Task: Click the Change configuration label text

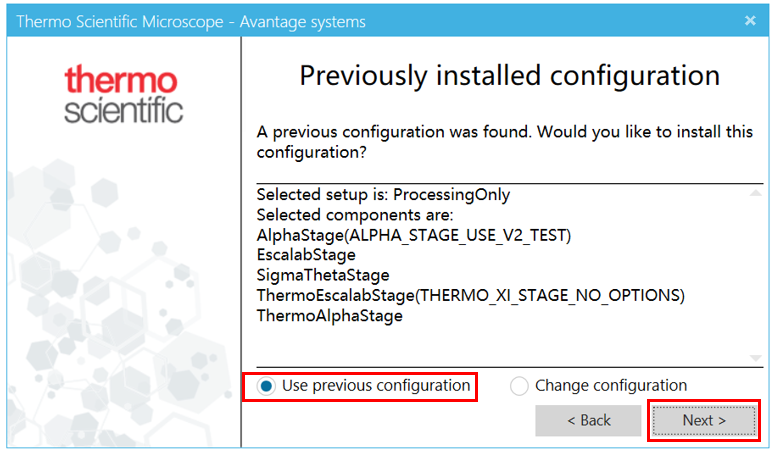Action: (x=611, y=385)
